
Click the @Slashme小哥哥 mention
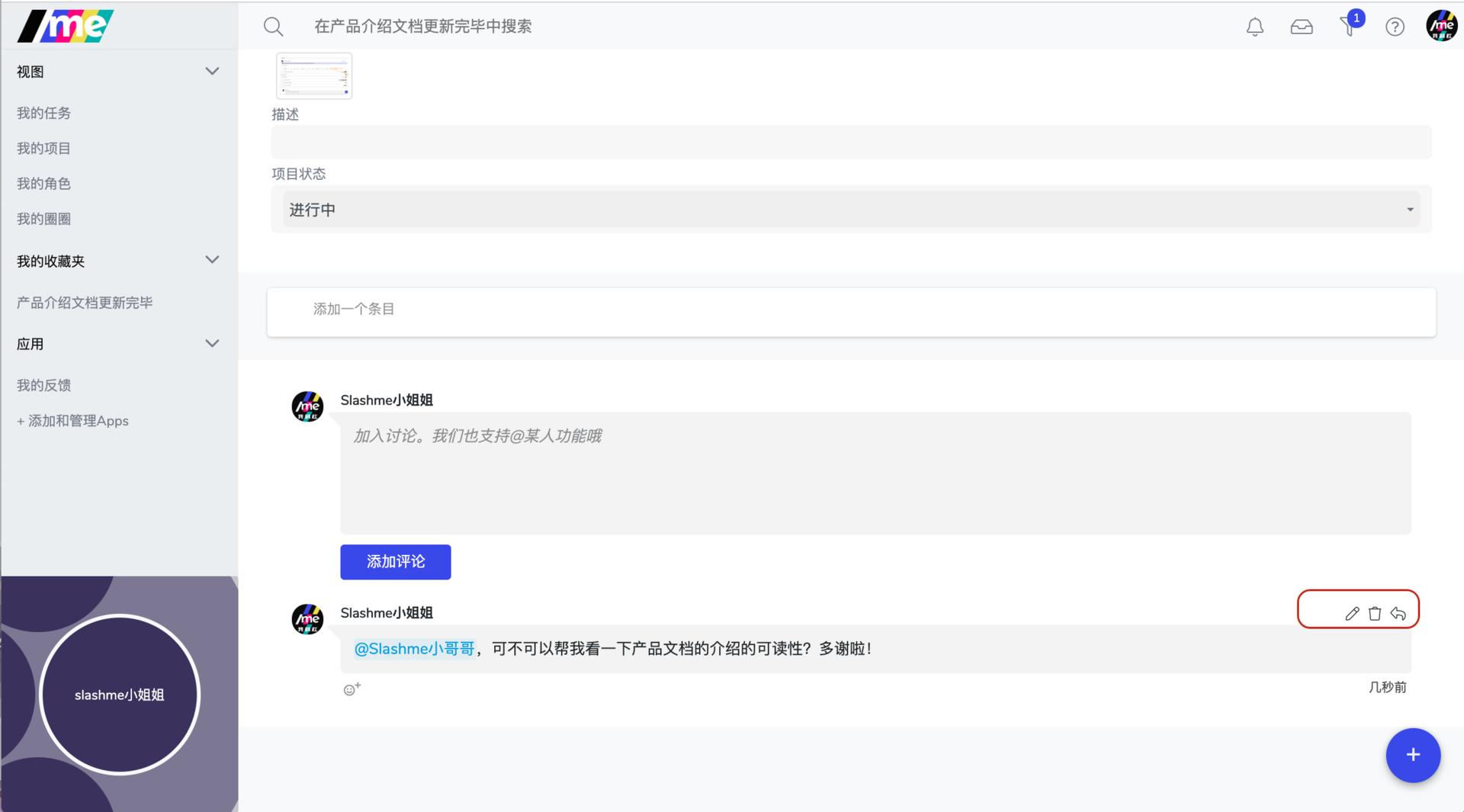click(x=414, y=649)
